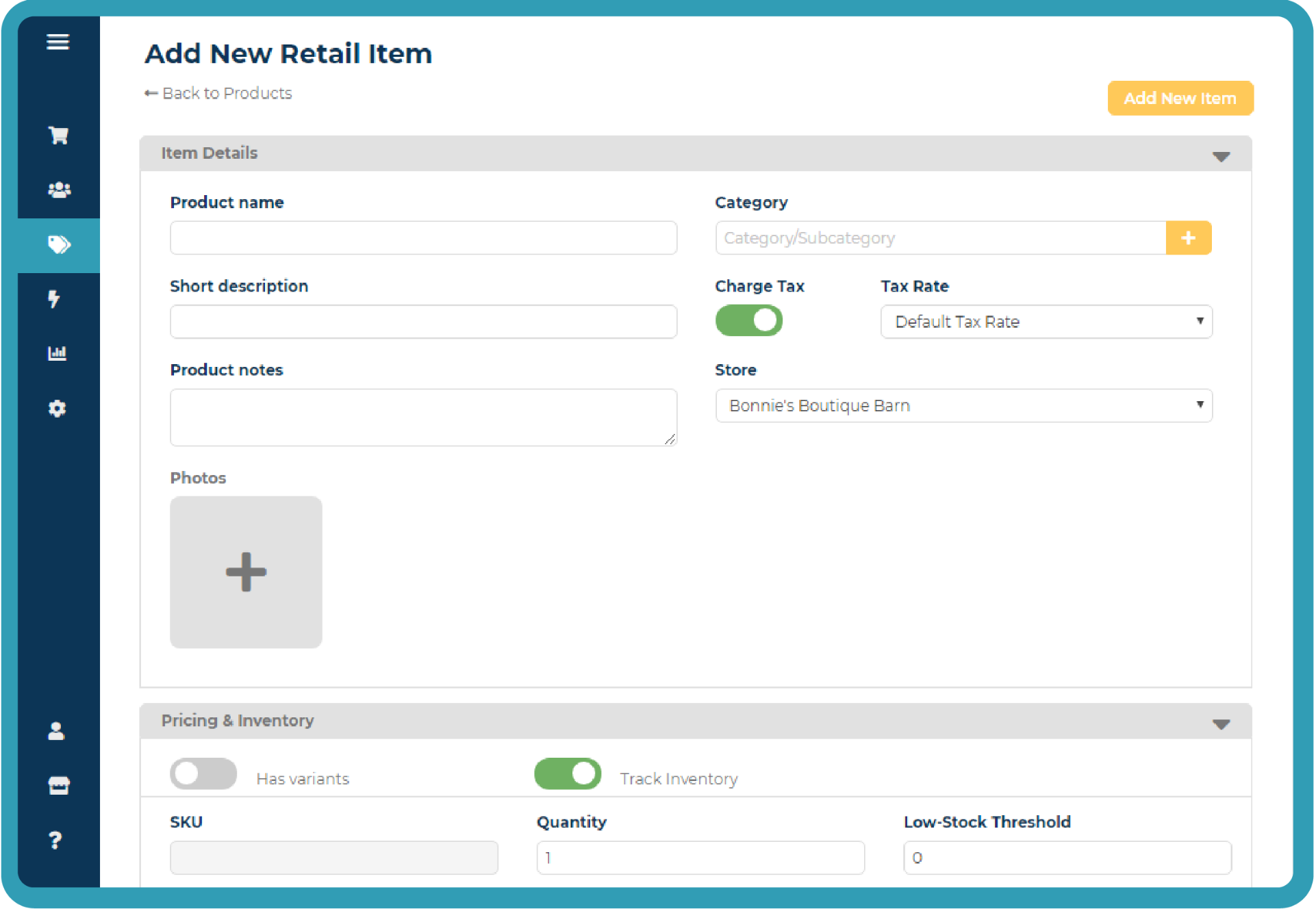Select the product tags sidebar icon
The height and width of the screenshot is (909, 1316).
point(59,244)
